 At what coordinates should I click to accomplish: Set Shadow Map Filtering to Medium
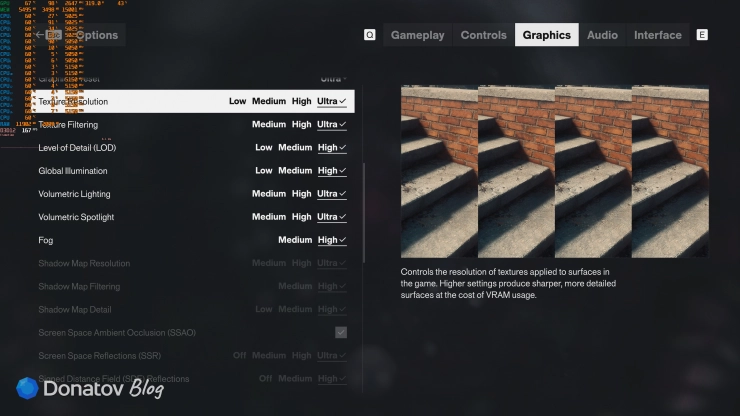(295, 286)
